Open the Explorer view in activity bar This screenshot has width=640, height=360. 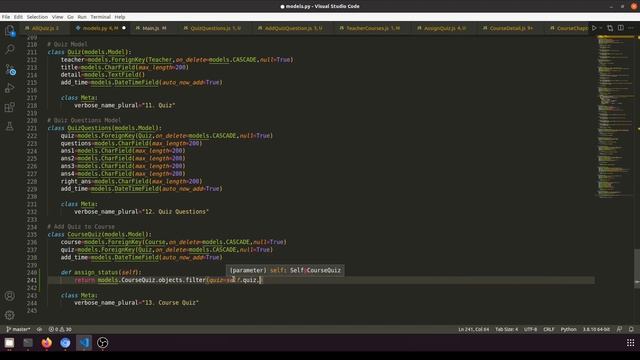[x=10, y=31]
